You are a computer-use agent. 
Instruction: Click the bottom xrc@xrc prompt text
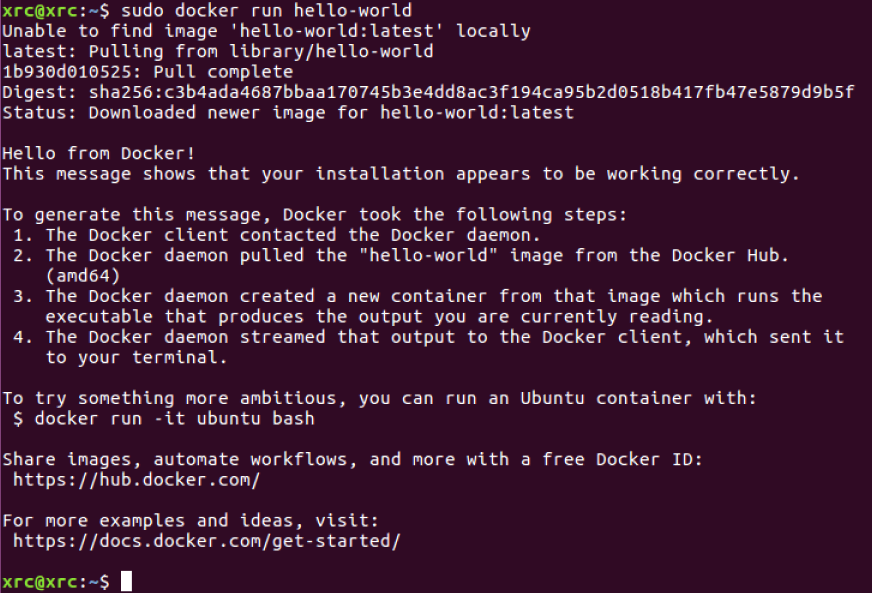coord(56,582)
